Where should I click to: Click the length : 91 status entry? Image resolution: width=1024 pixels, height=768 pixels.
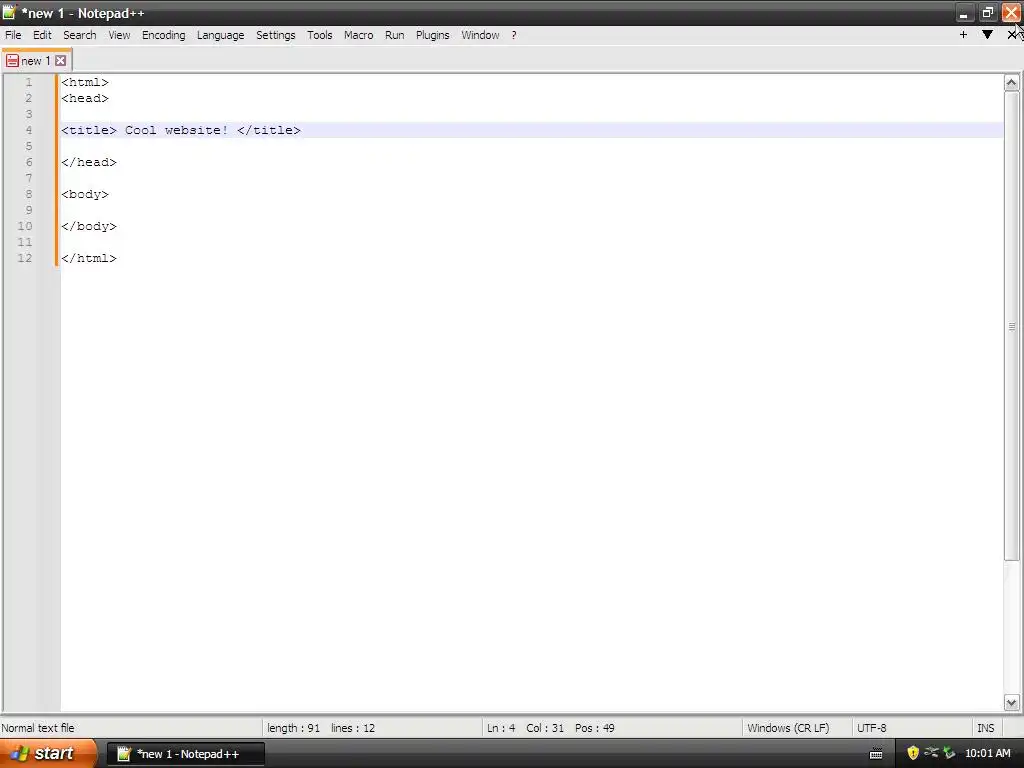(x=293, y=728)
